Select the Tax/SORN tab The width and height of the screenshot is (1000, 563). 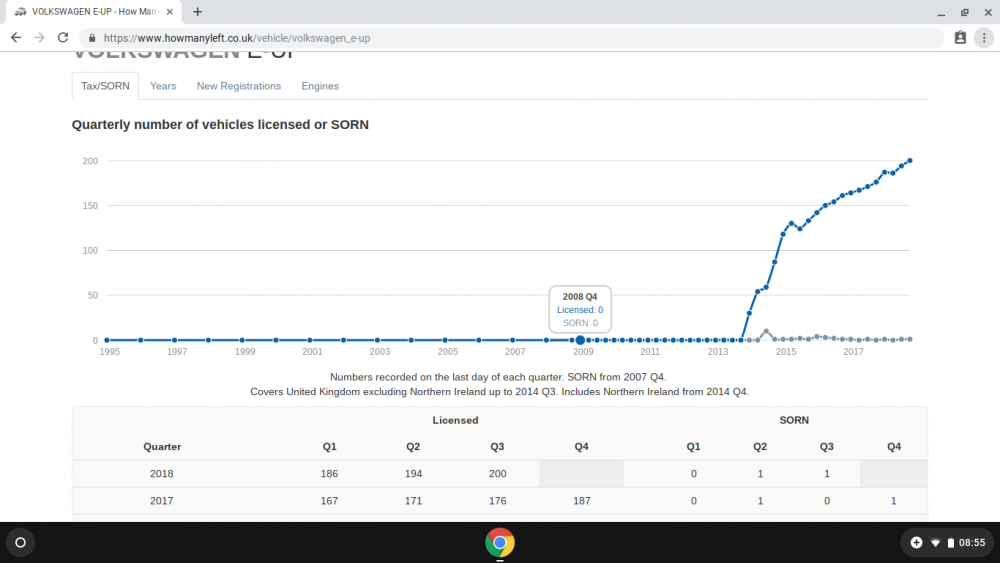click(x=105, y=86)
